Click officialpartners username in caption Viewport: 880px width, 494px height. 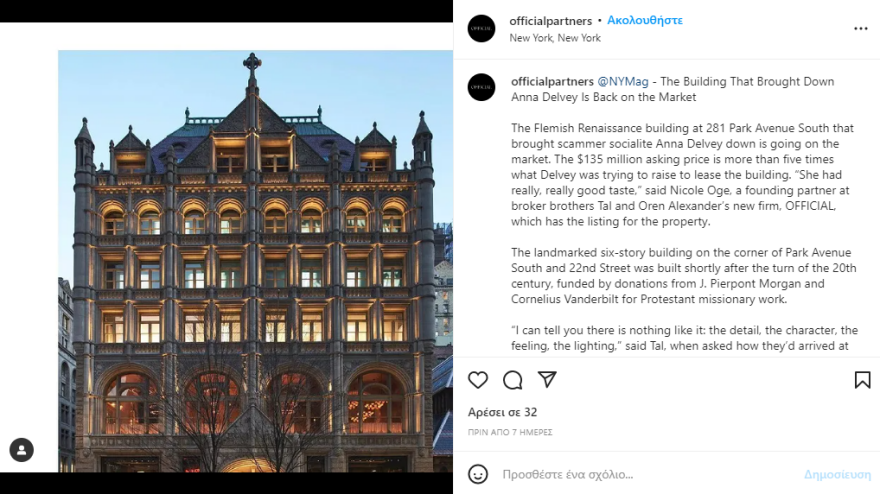[x=552, y=81]
